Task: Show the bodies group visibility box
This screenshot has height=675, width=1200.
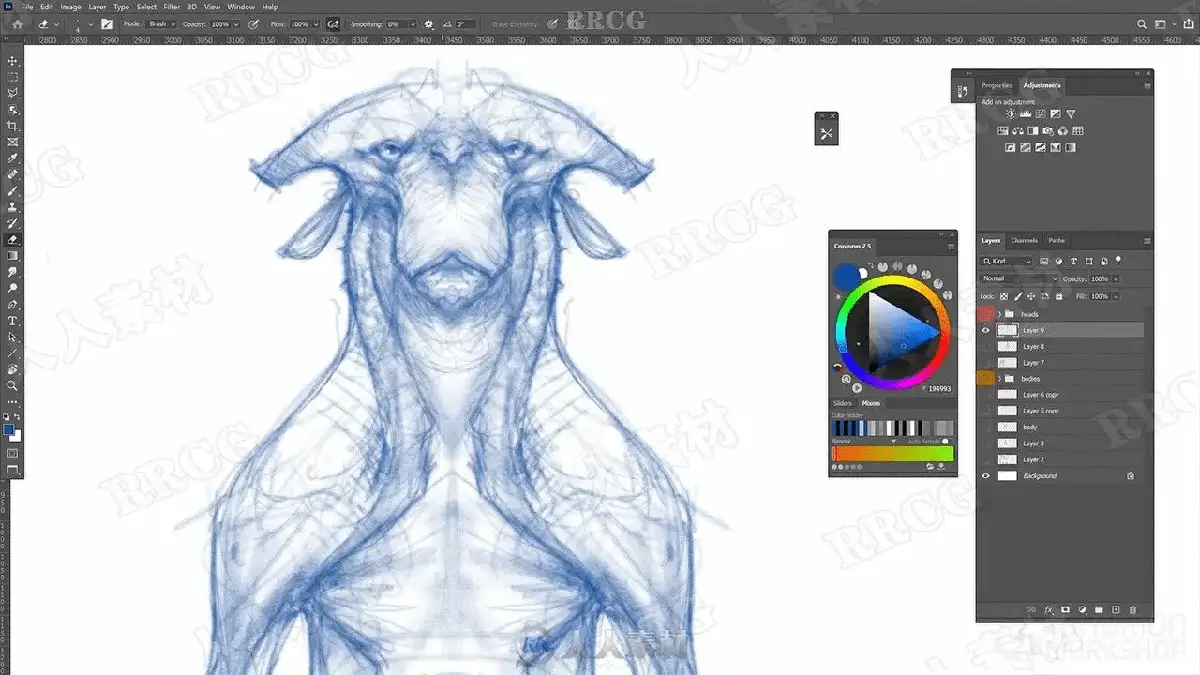Action: (986, 379)
